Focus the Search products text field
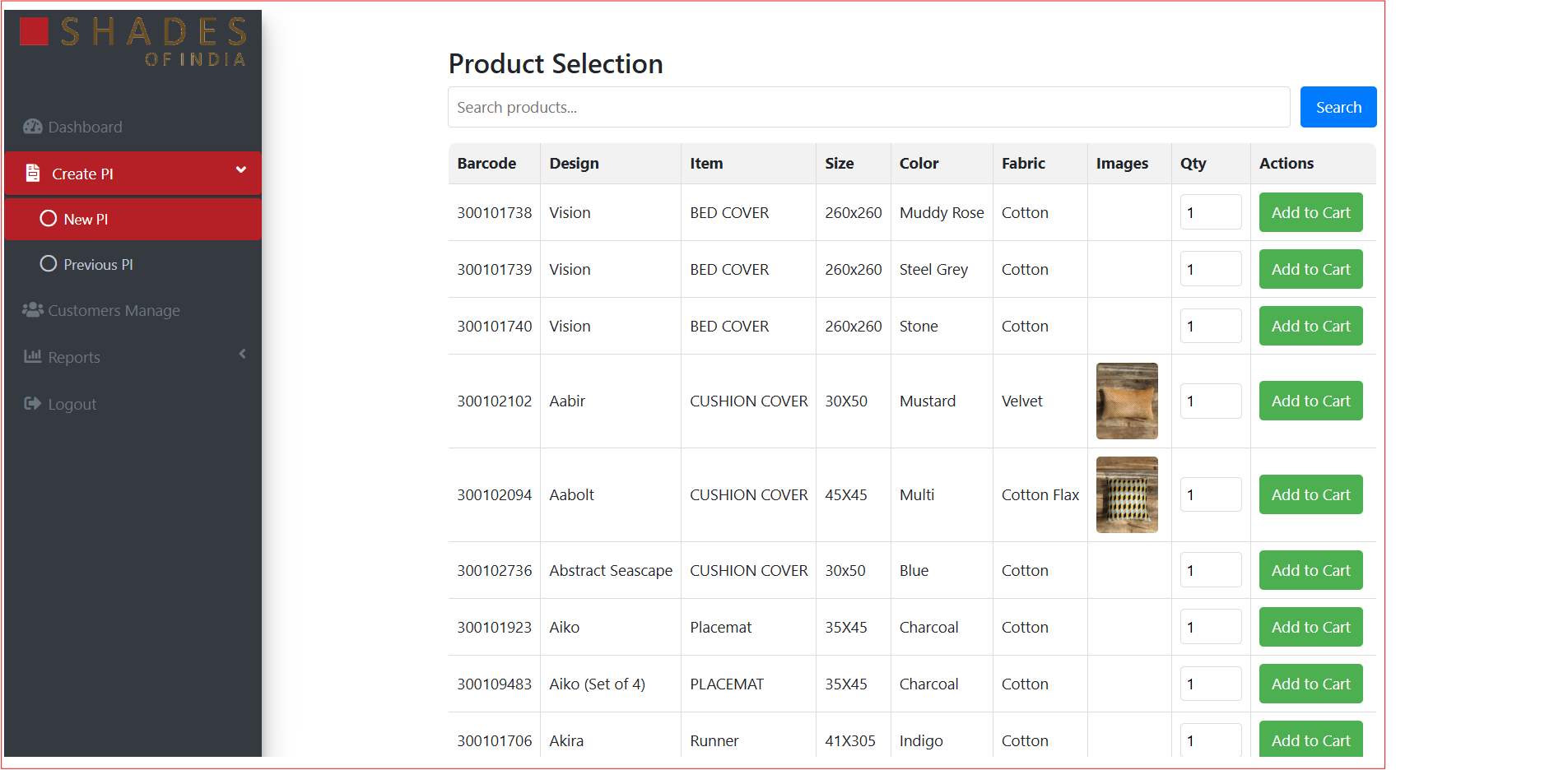This screenshot has height=770, width=1568. [x=868, y=107]
